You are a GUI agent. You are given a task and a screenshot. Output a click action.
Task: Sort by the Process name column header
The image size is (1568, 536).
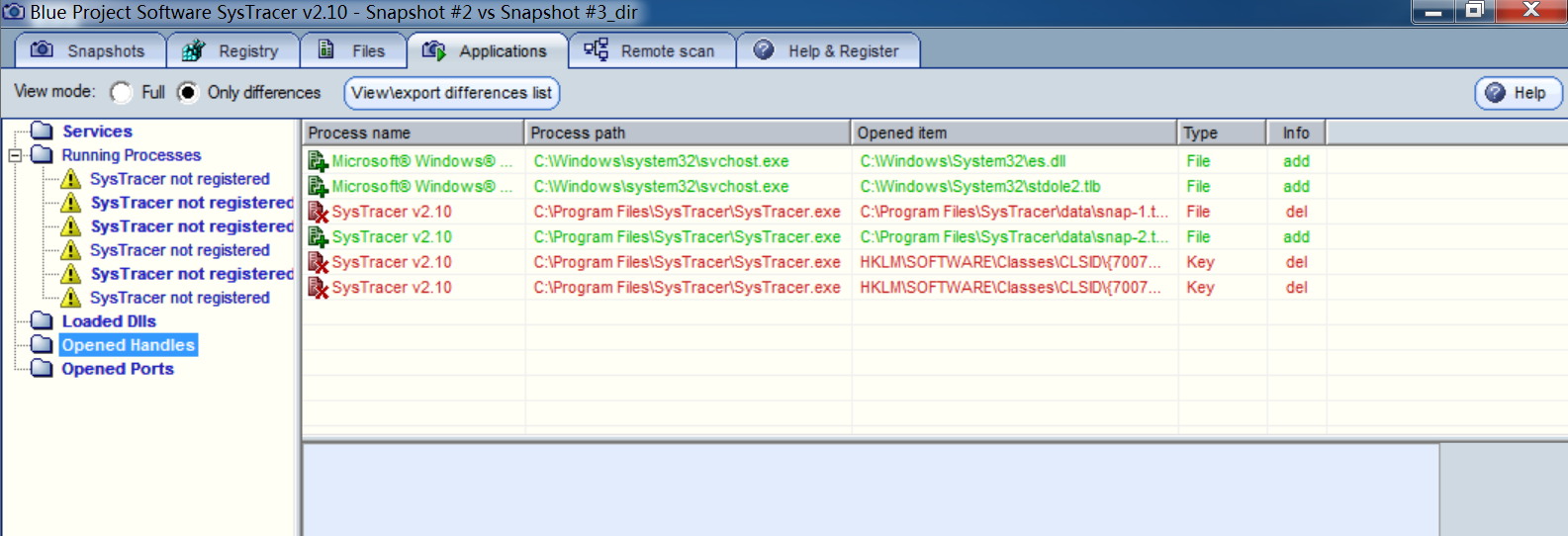(x=413, y=133)
